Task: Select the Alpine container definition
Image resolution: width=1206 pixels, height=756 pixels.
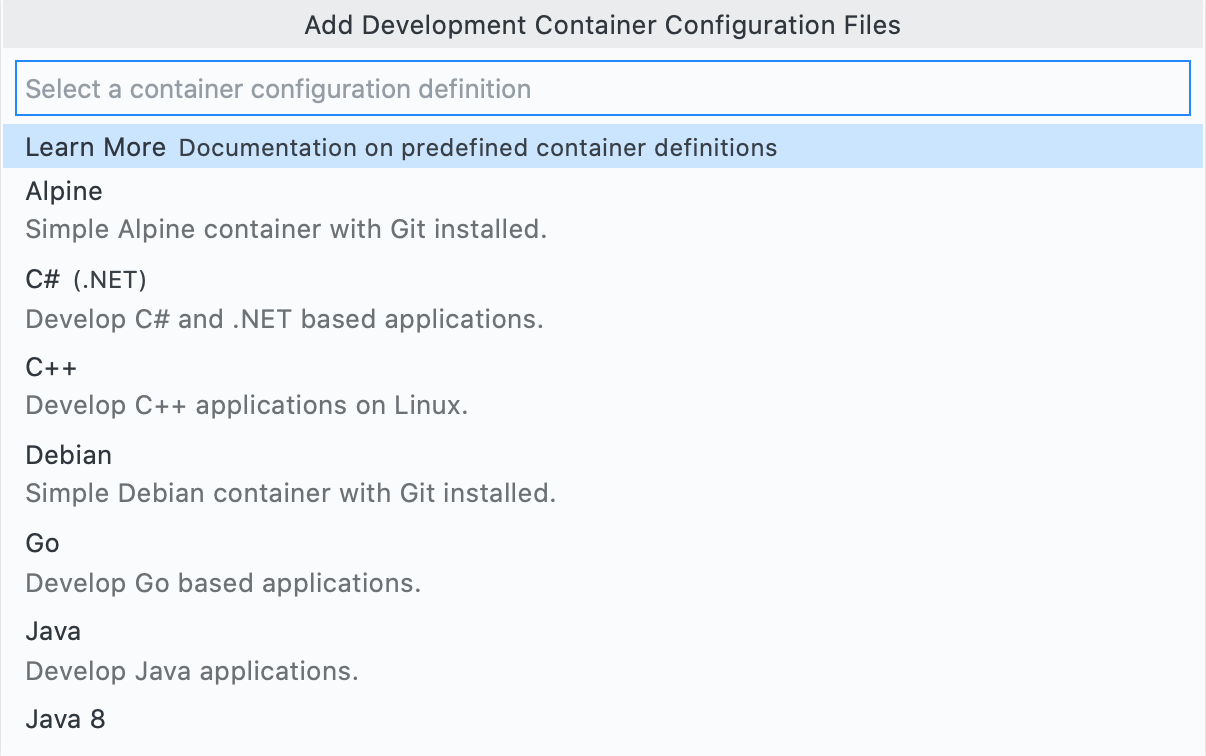Action: [x=63, y=191]
